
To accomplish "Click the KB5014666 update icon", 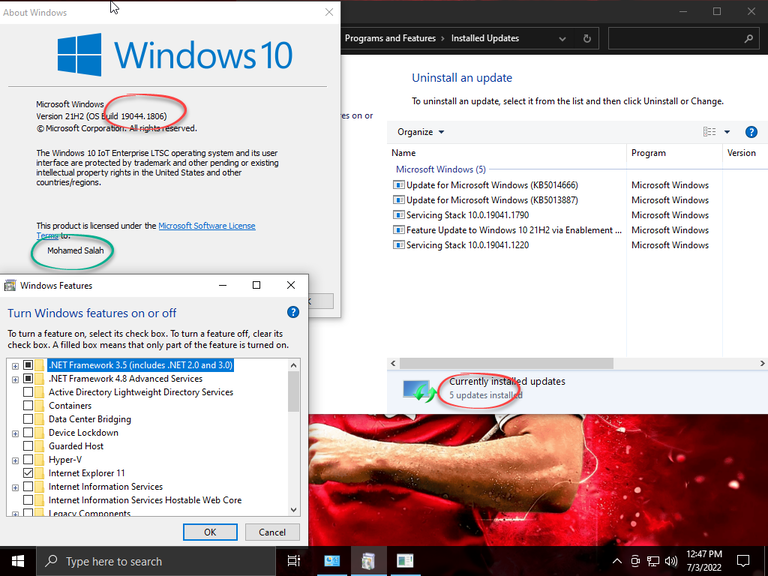I will point(399,185).
